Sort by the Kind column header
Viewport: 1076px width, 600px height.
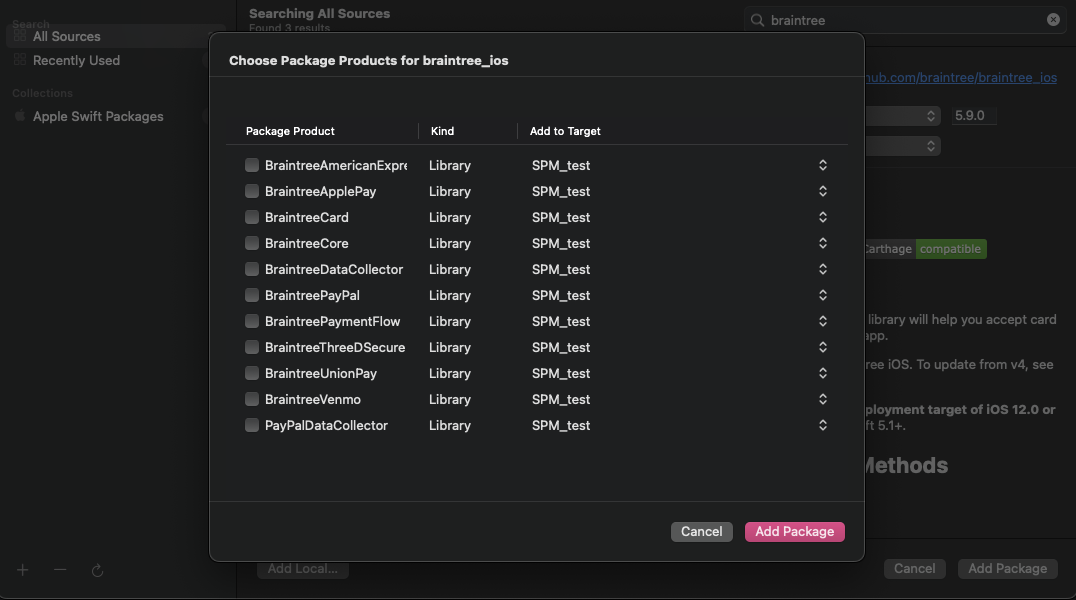pyautogui.click(x=443, y=131)
